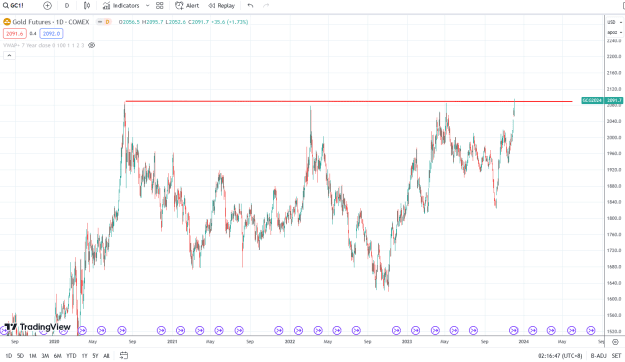Screen dimensions: 625x362
Task: Set chart range to 6M
Action: click(x=57, y=356)
